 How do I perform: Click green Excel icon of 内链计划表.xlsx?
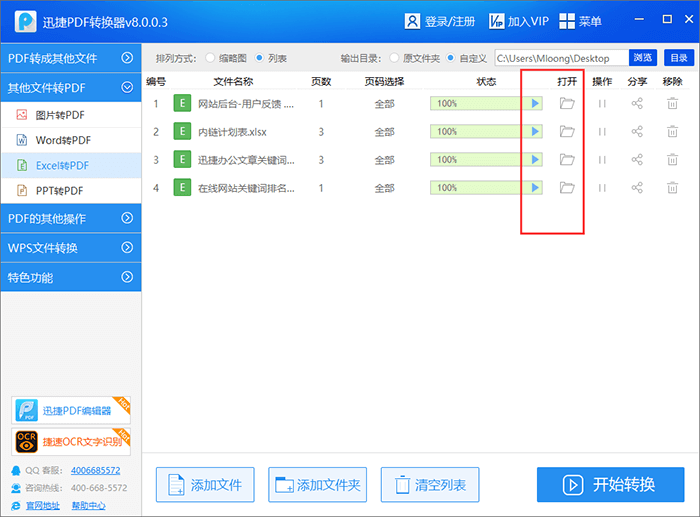(x=182, y=132)
